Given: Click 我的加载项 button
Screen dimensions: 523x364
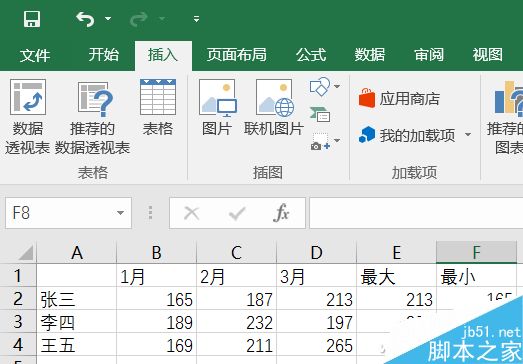Looking at the screenshot, I should click(407, 135).
